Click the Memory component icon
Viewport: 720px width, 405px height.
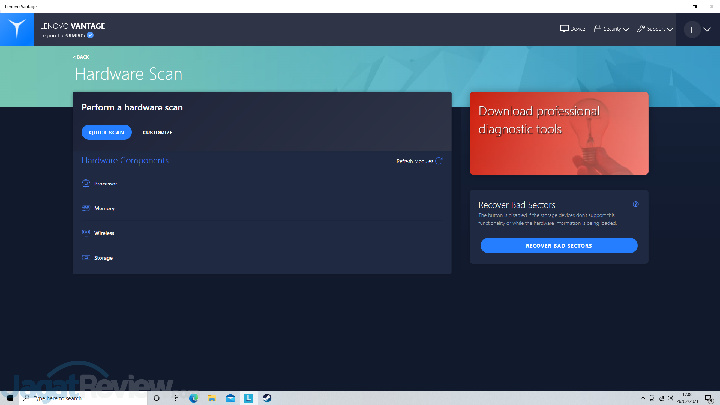coord(86,208)
